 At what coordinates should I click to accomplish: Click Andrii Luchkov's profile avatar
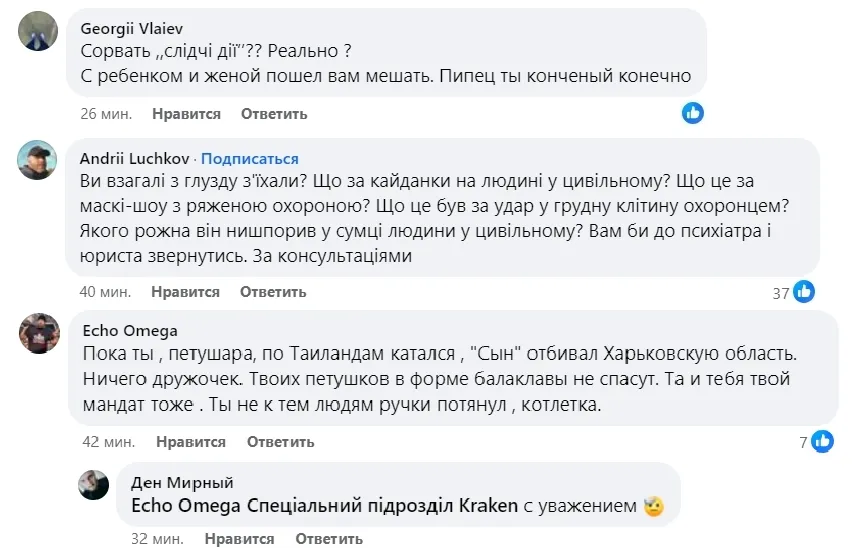pos(39,159)
